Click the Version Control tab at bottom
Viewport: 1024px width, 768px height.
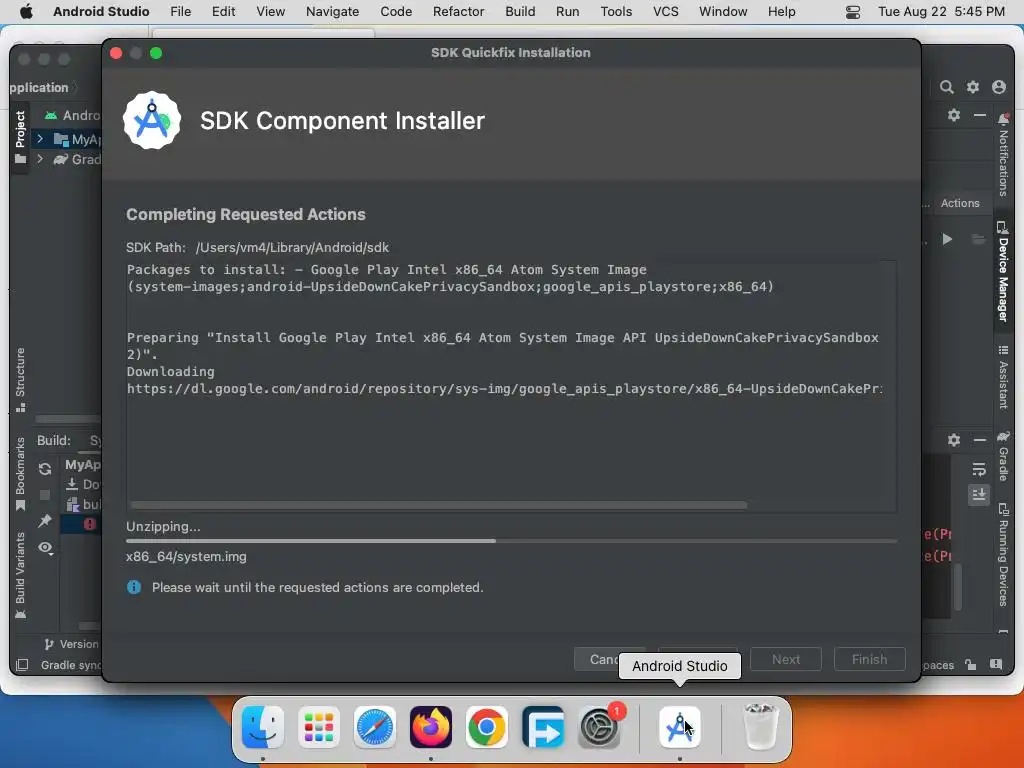click(x=72, y=644)
